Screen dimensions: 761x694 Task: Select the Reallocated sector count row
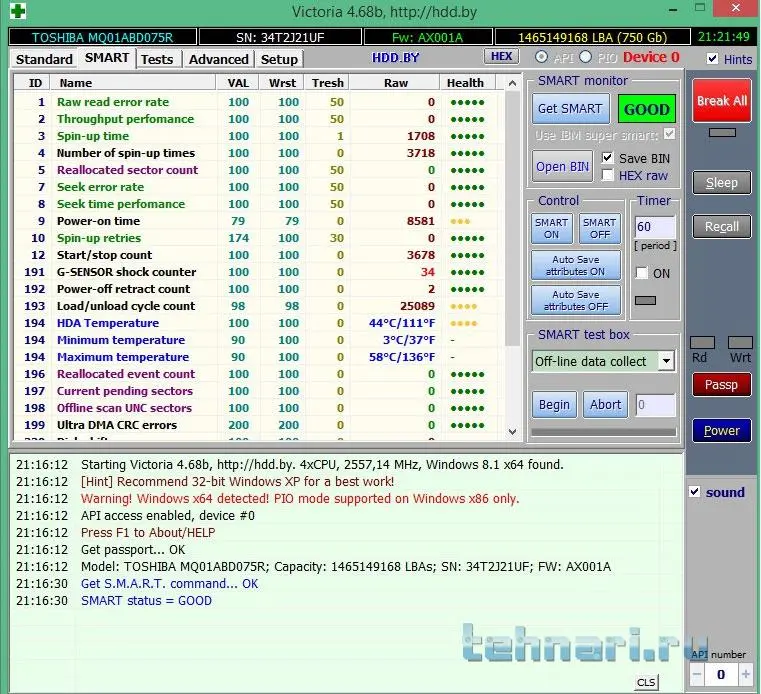pos(259,170)
